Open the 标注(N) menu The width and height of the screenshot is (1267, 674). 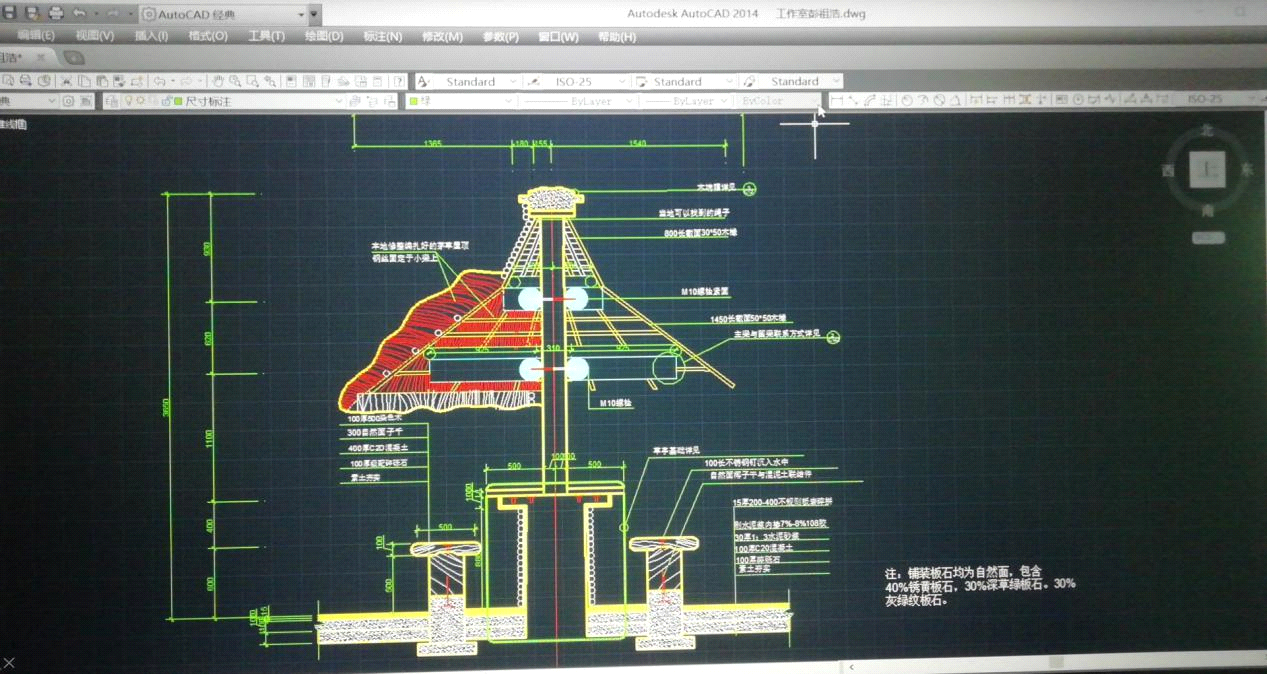(382, 37)
